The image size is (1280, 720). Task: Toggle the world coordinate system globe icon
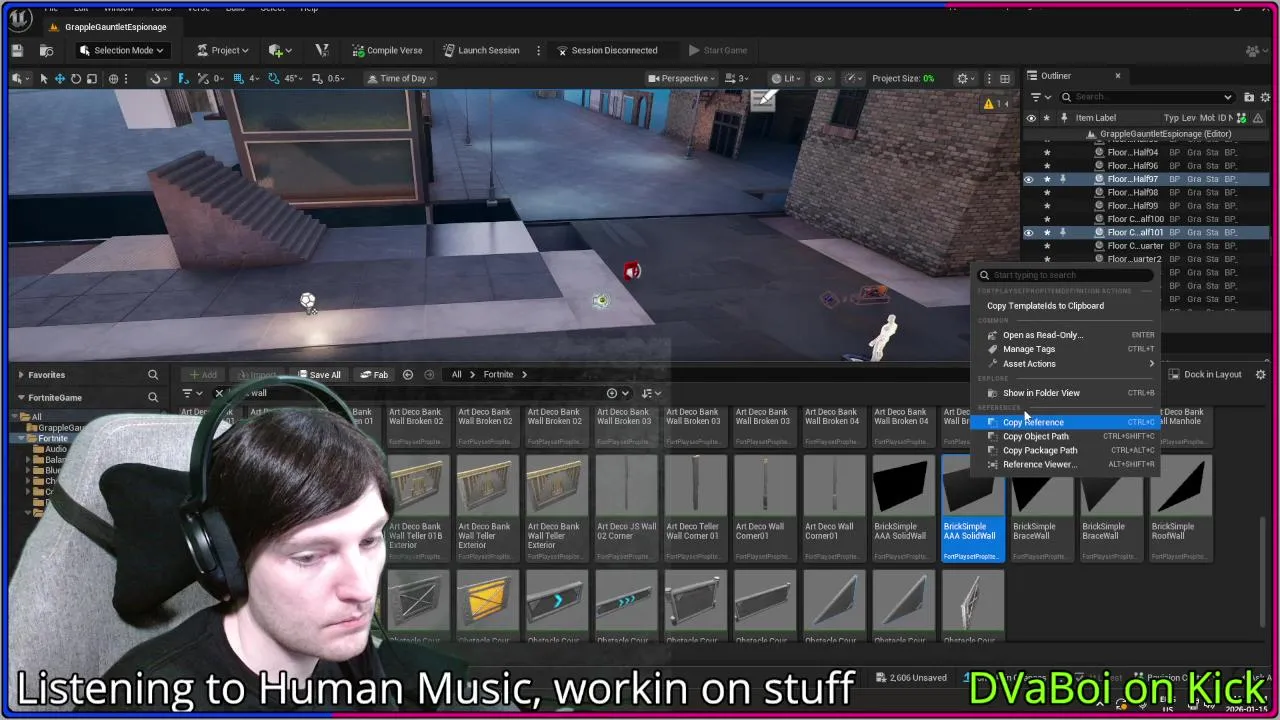(x=113, y=78)
